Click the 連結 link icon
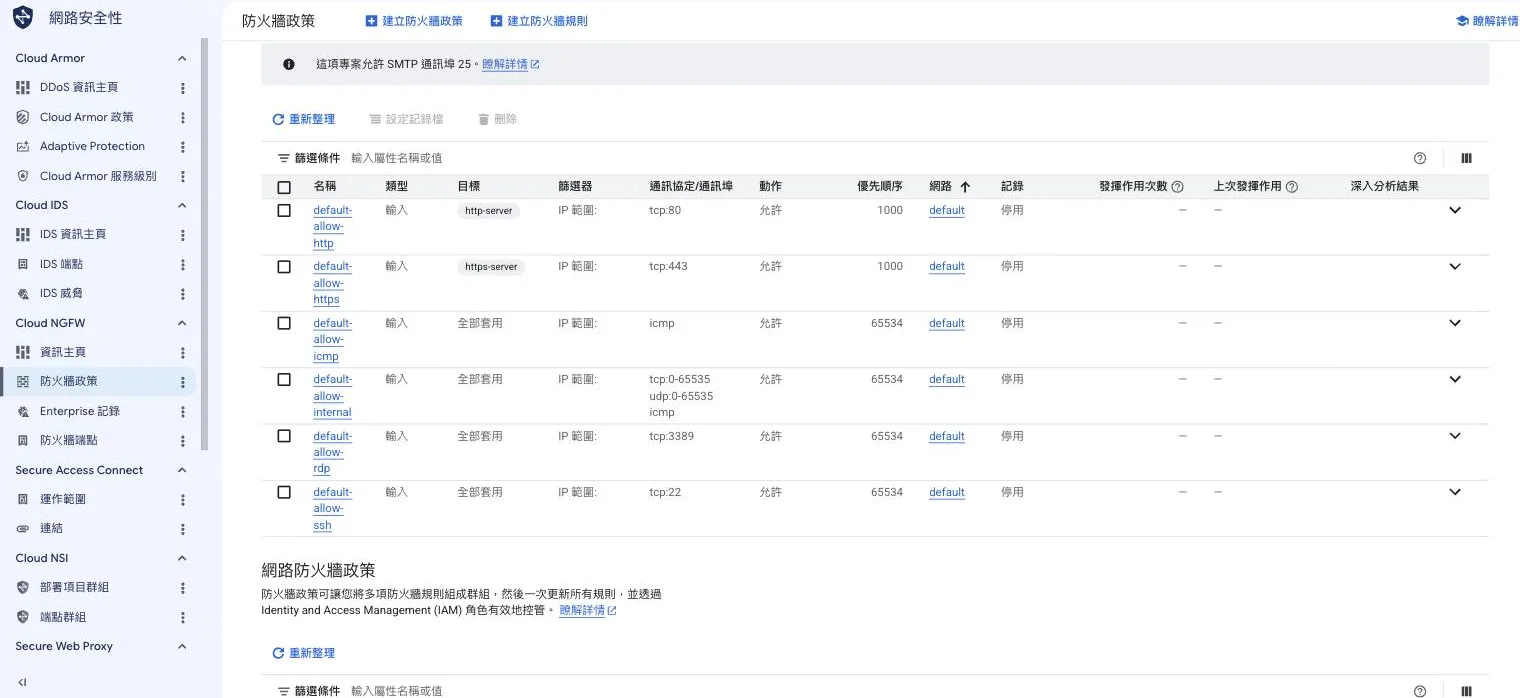The width and height of the screenshot is (1520, 698). click(x=23, y=528)
